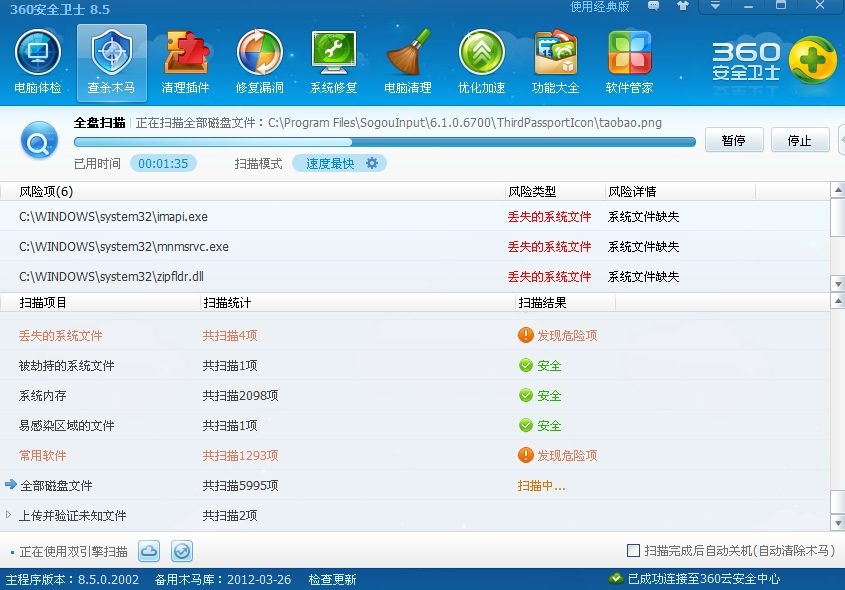Enable 扫描完成后自动关机 checkbox
This screenshot has height=590, width=845.
click(634, 551)
